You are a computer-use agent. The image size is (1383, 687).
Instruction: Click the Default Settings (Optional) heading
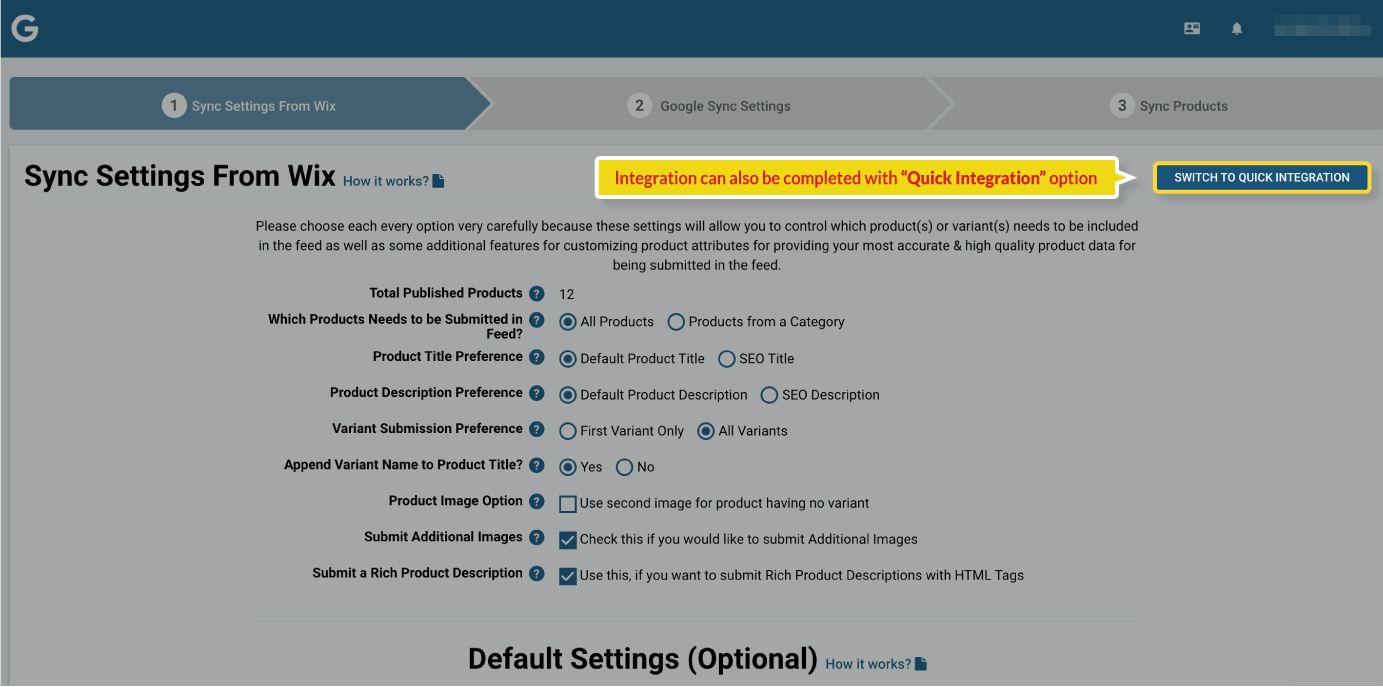[643, 659]
